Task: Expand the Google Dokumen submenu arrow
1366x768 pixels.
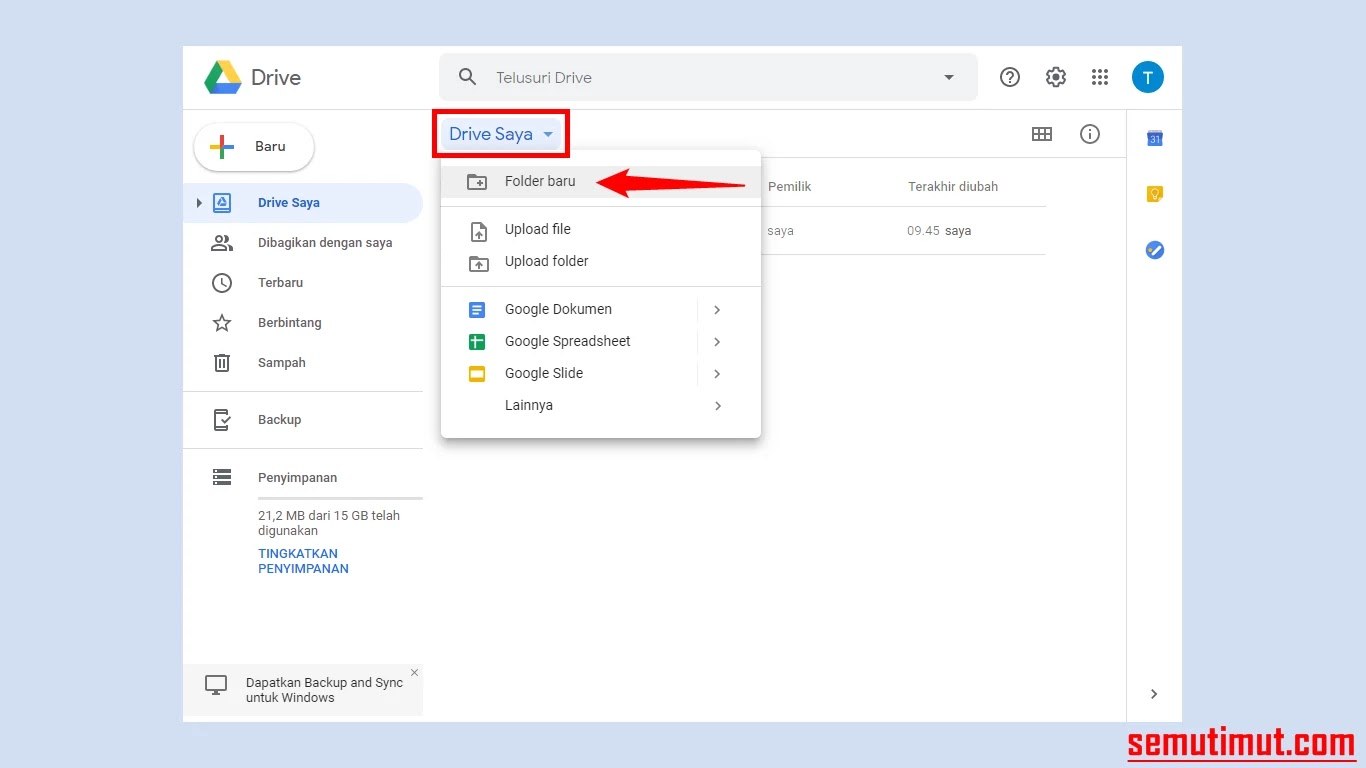Action: (x=717, y=310)
